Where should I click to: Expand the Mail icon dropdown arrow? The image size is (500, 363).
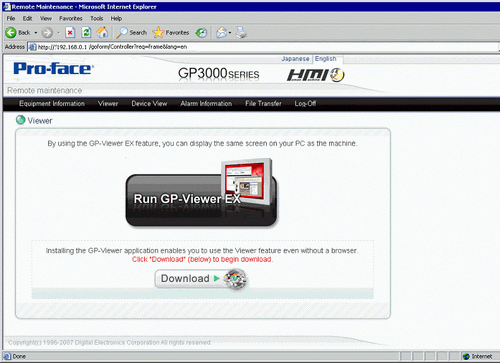(x=230, y=33)
